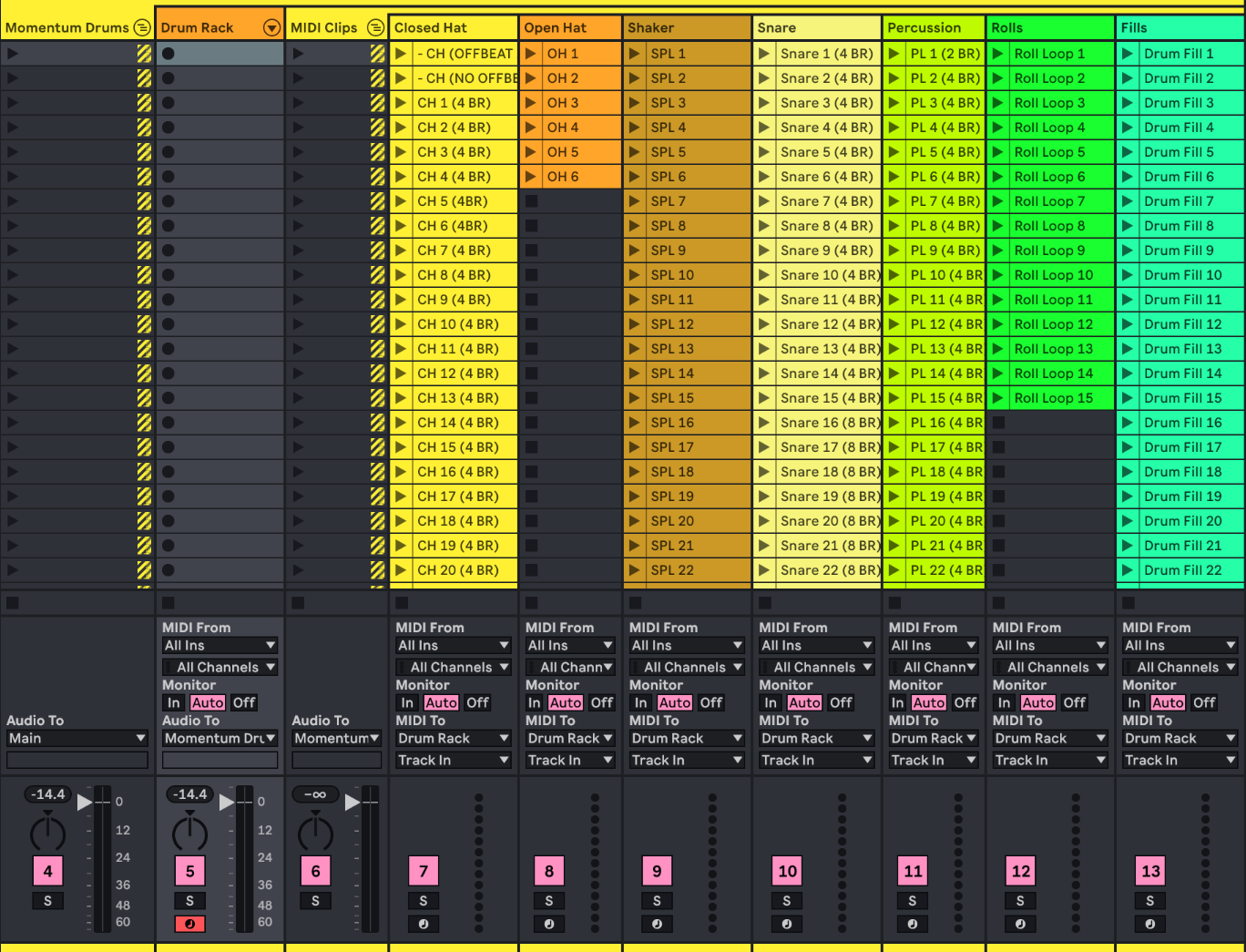
Task: Arm the Drum Rack track record button
Action: [190, 924]
